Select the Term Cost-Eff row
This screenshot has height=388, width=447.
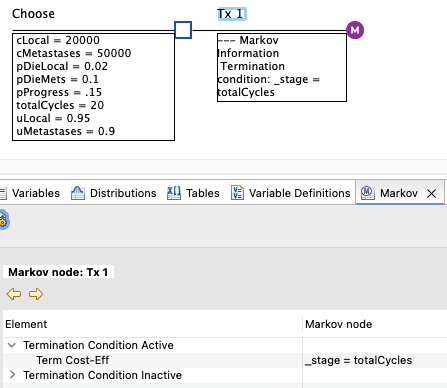point(223,360)
